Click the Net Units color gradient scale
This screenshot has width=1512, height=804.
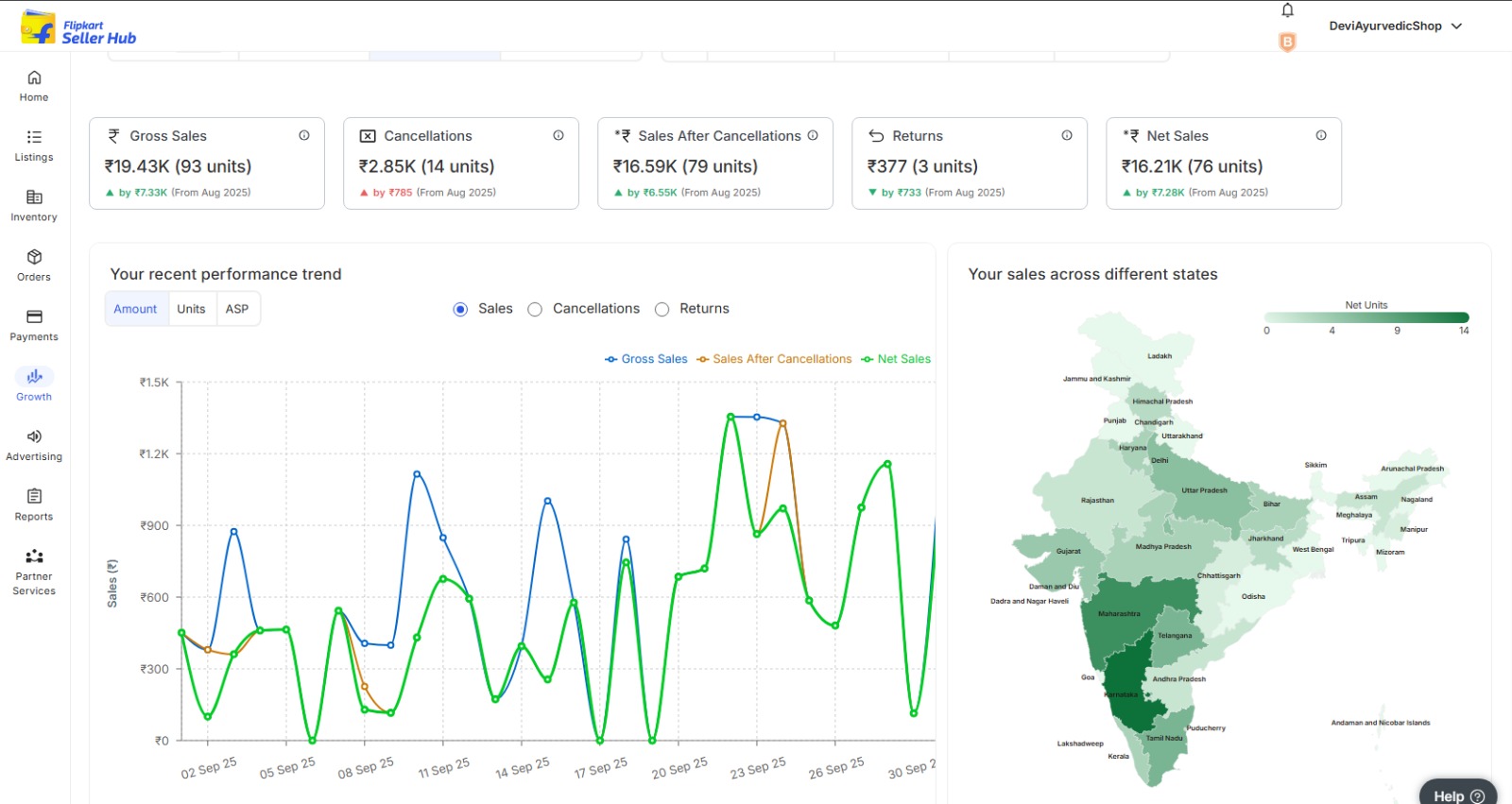pos(1366,317)
